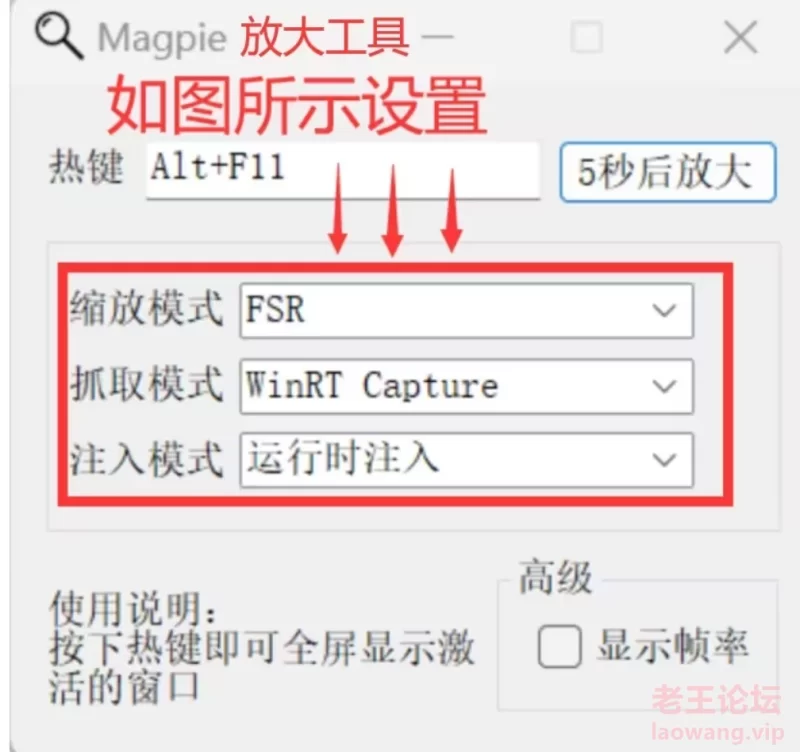Click the 5秒后放大 button
The width and height of the screenshot is (800, 752).
point(668,172)
